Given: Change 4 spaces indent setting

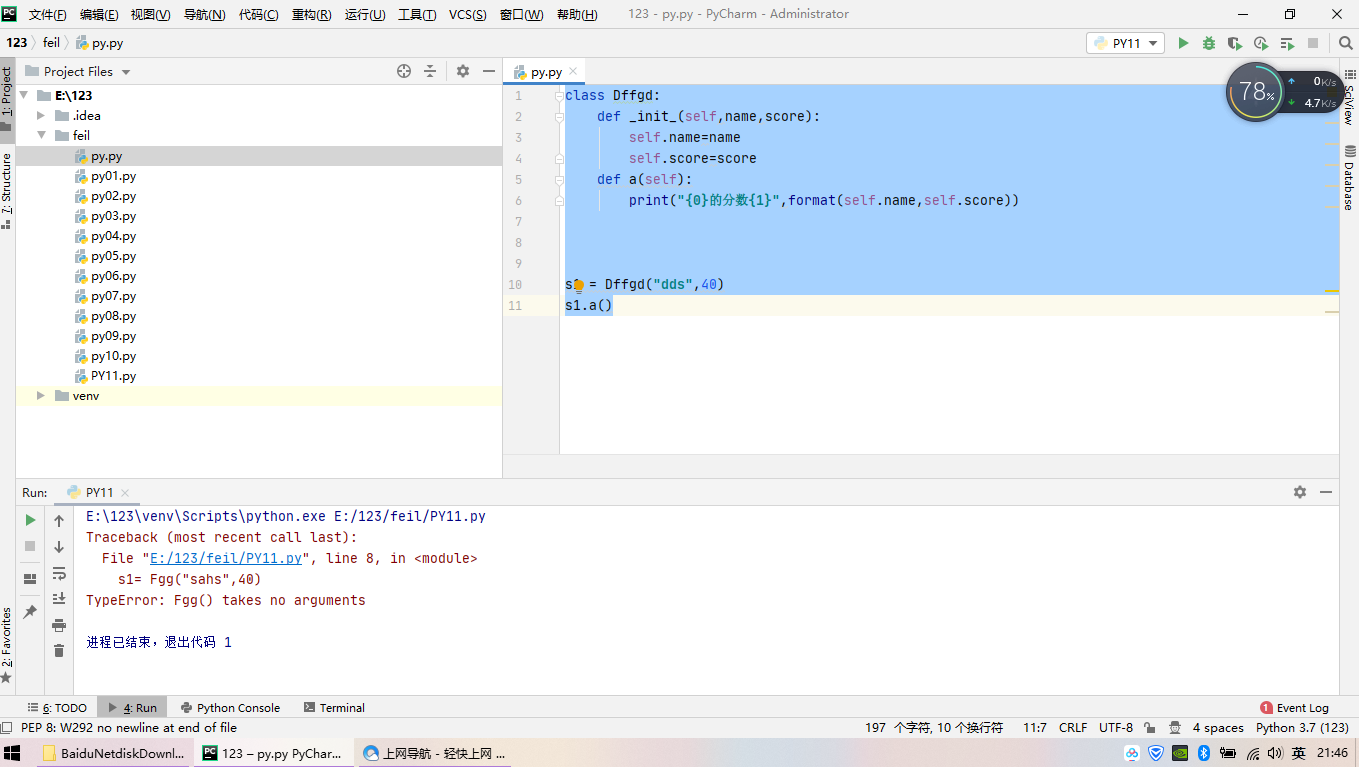Looking at the screenshot, I should (x=1218, y=728).
